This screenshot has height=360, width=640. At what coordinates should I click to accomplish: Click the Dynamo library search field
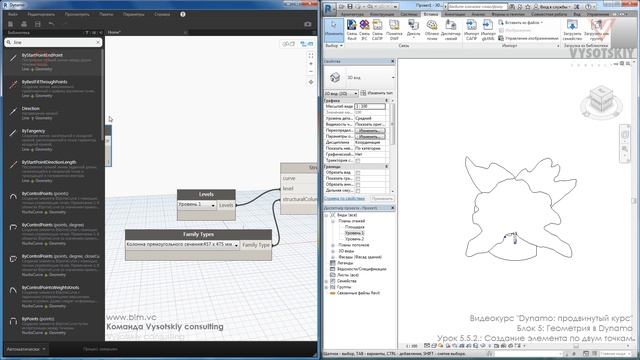[x=53, y=42]
